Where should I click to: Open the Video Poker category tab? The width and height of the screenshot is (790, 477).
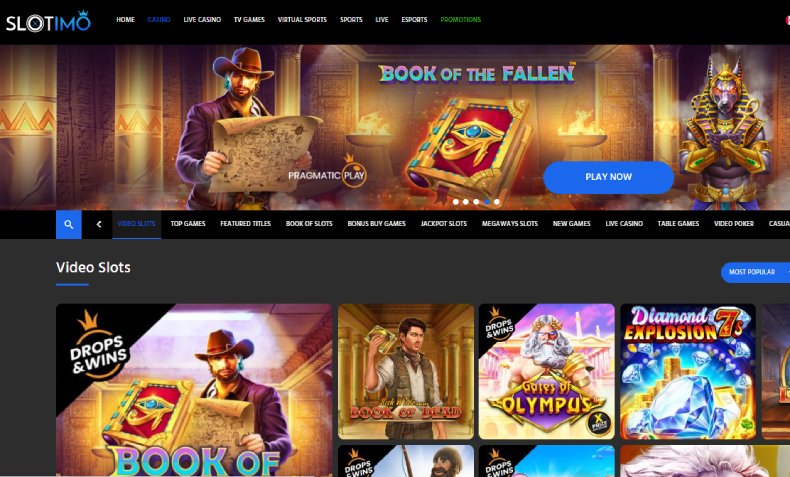pyautogui.click(x=734, y=224)
